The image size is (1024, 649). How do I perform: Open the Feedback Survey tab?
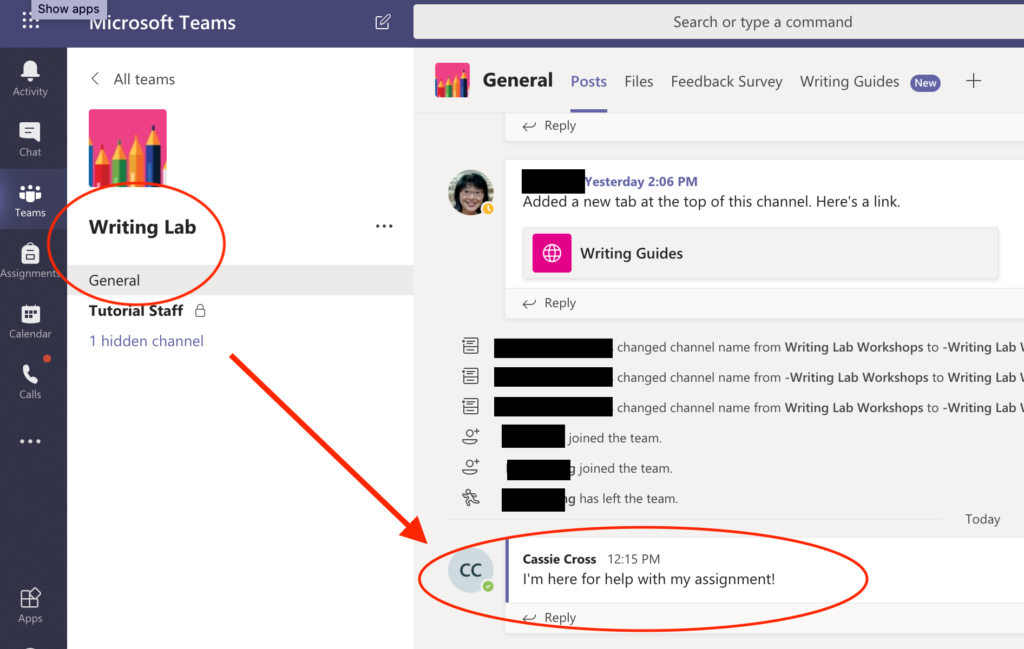(726, 82)
